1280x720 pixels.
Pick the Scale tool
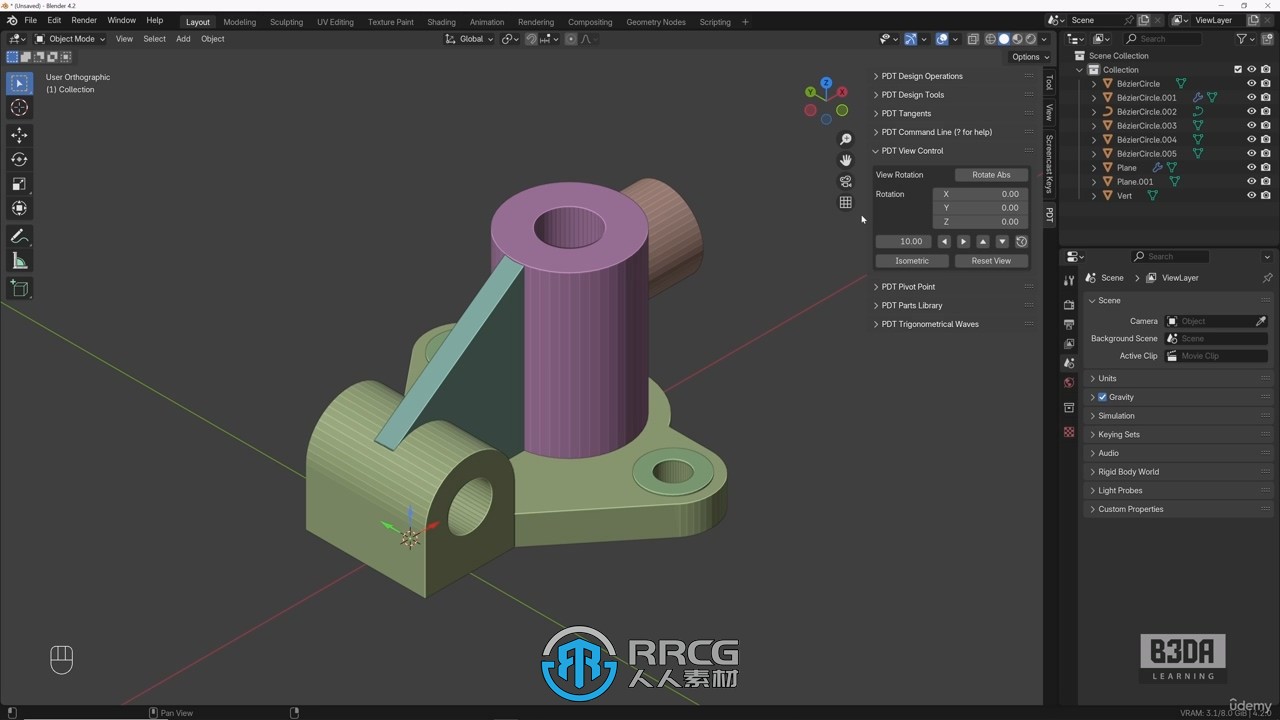pyautogui.click(x=19, y=184)
